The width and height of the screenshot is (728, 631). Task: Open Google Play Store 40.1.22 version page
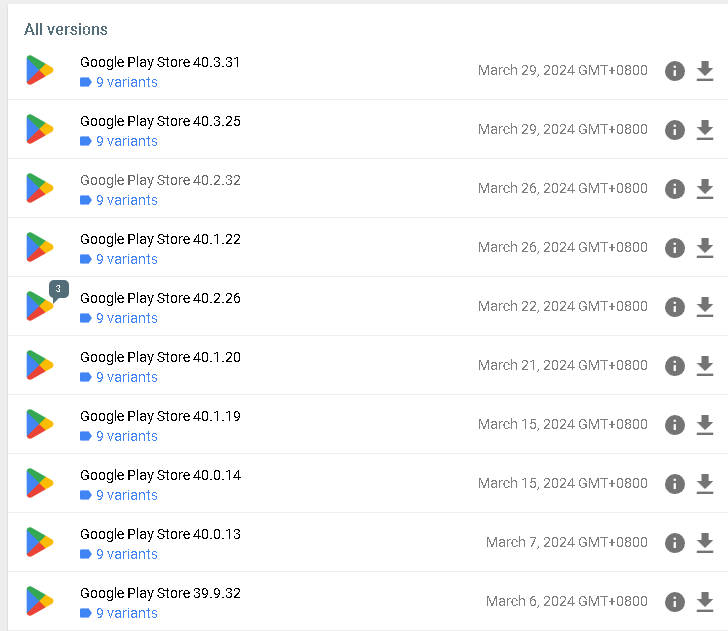point(160,239)
